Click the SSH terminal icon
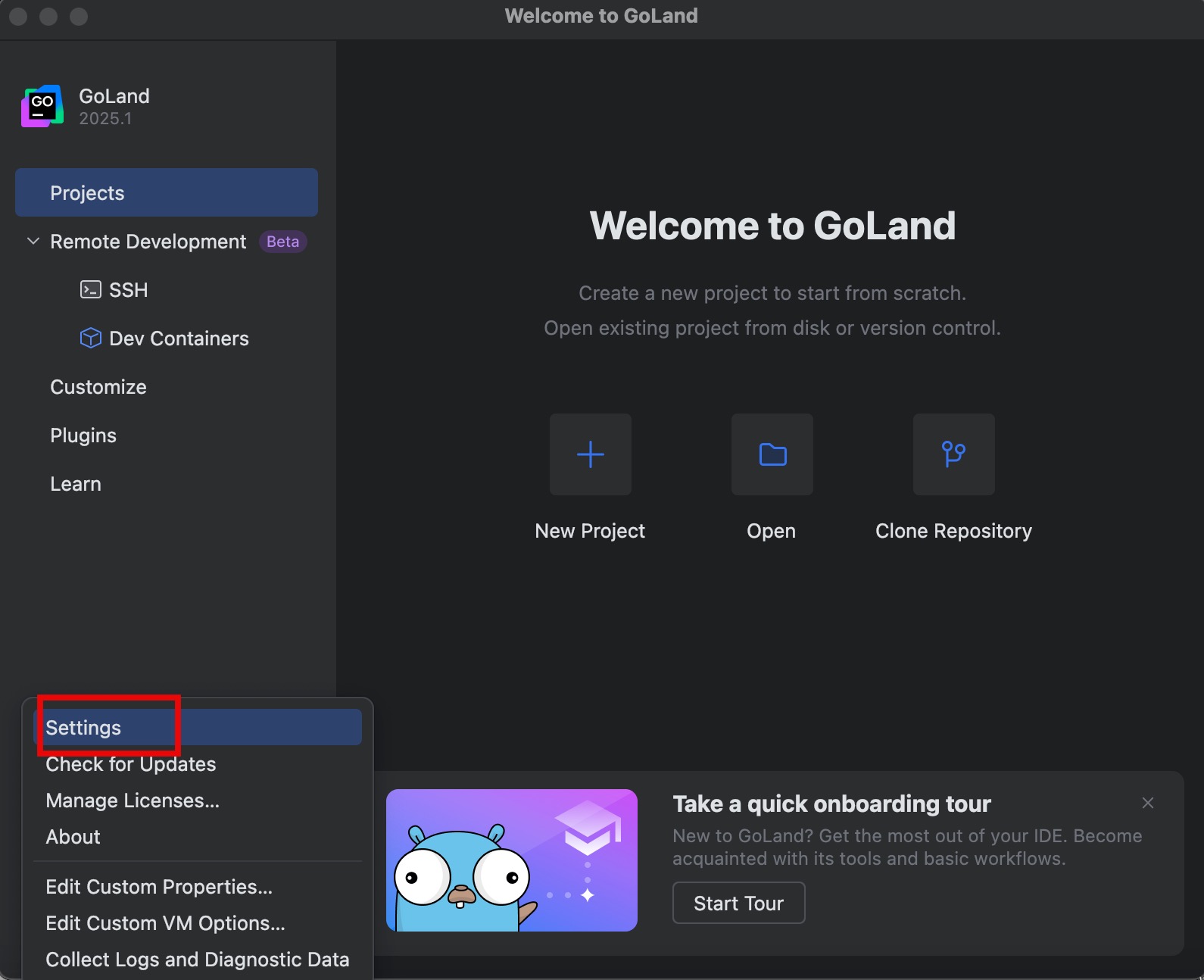This screenshot has width=1204, height=980. pyautogui.click(x=91, y=290)
